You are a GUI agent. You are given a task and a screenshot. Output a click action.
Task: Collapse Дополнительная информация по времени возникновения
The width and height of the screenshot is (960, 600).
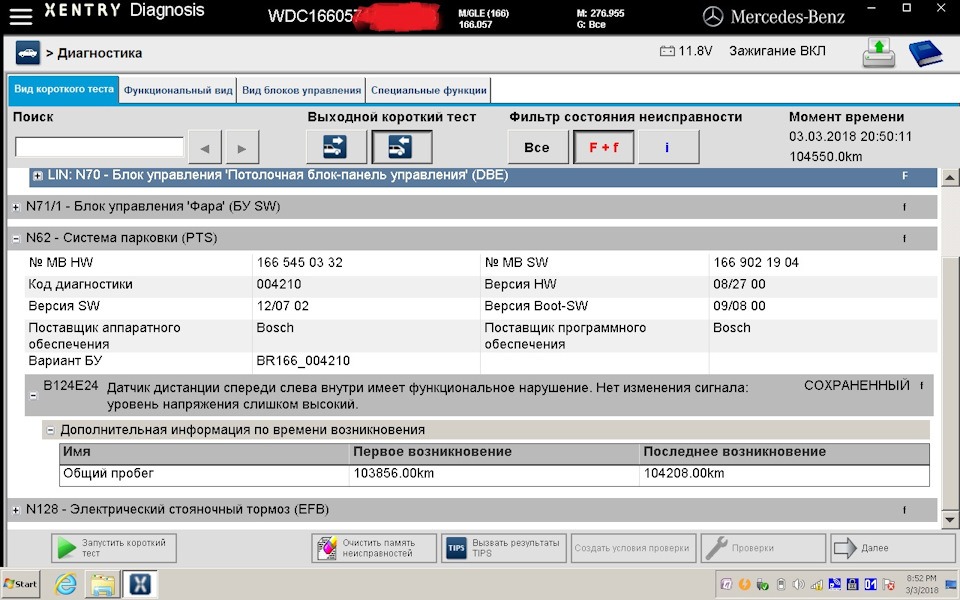pyautogui.click(x=51, y=430)
